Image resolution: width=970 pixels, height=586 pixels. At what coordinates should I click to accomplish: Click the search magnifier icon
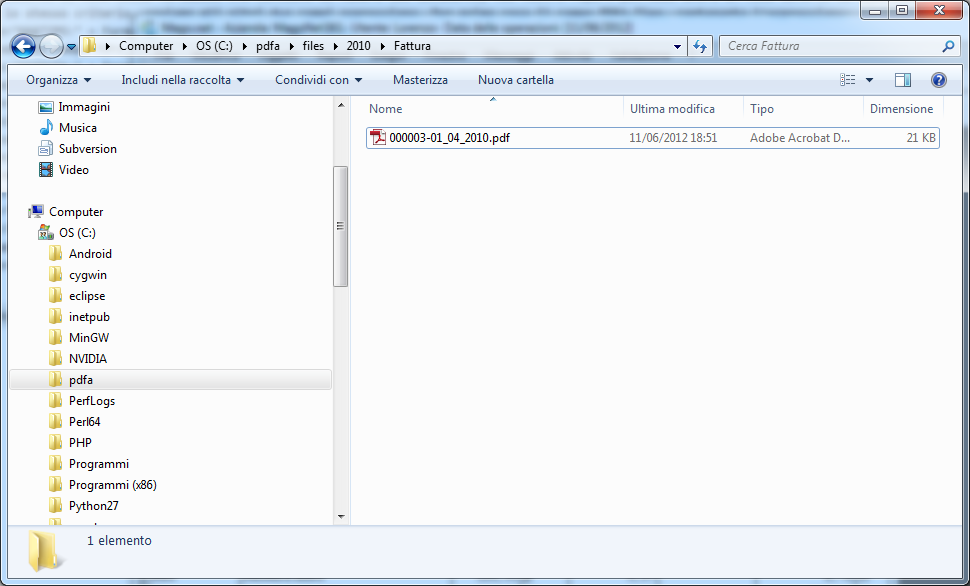pos(948,46)
